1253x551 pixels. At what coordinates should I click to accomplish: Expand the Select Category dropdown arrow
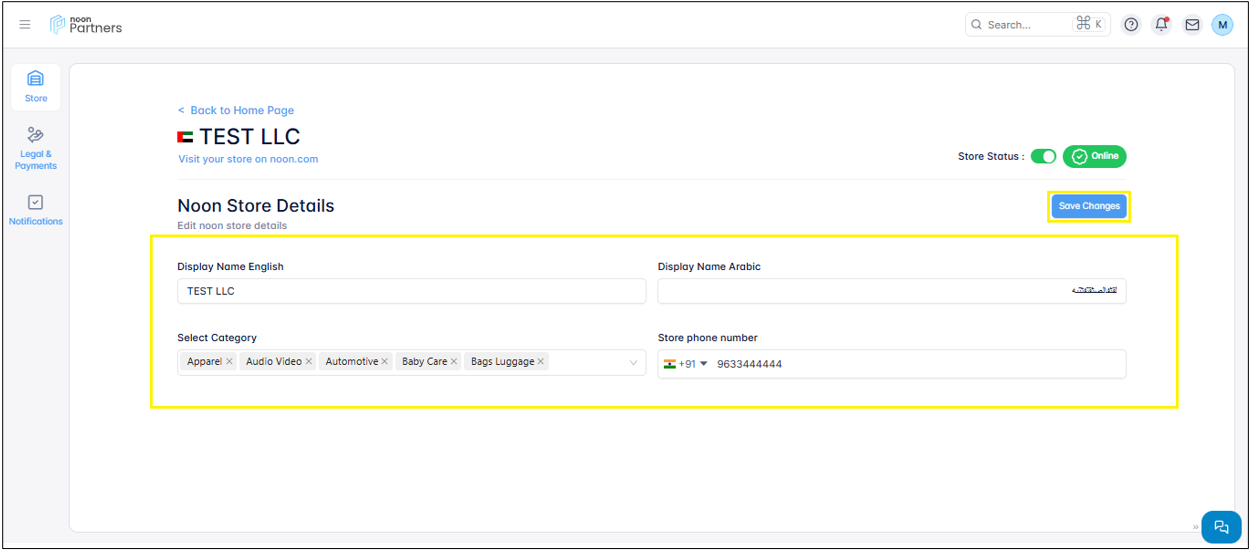(633, 363)
